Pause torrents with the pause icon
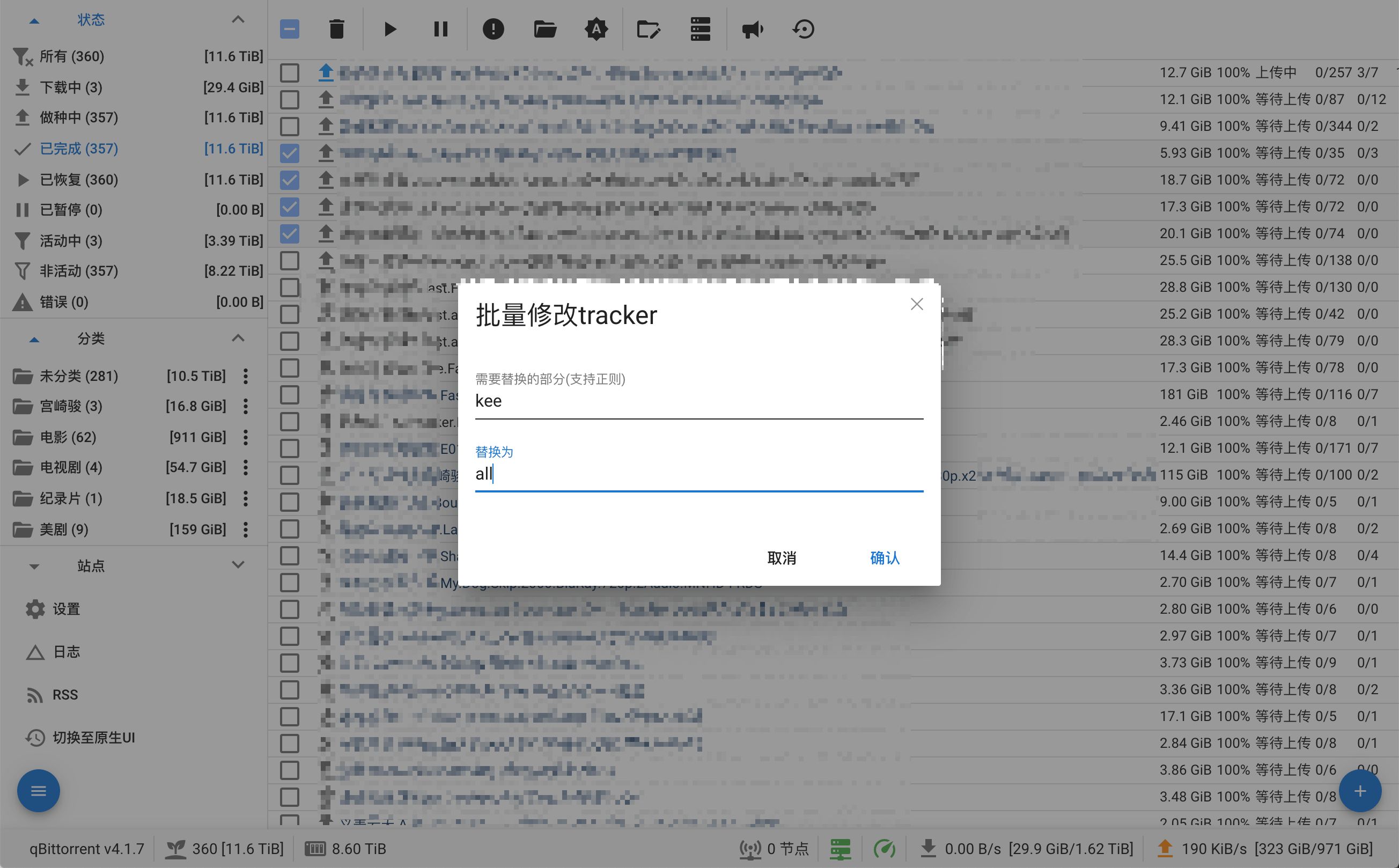 tap(441, 29)
